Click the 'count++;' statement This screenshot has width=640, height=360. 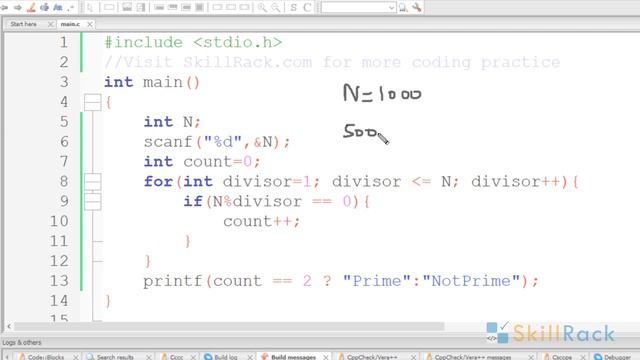[262, 222]
